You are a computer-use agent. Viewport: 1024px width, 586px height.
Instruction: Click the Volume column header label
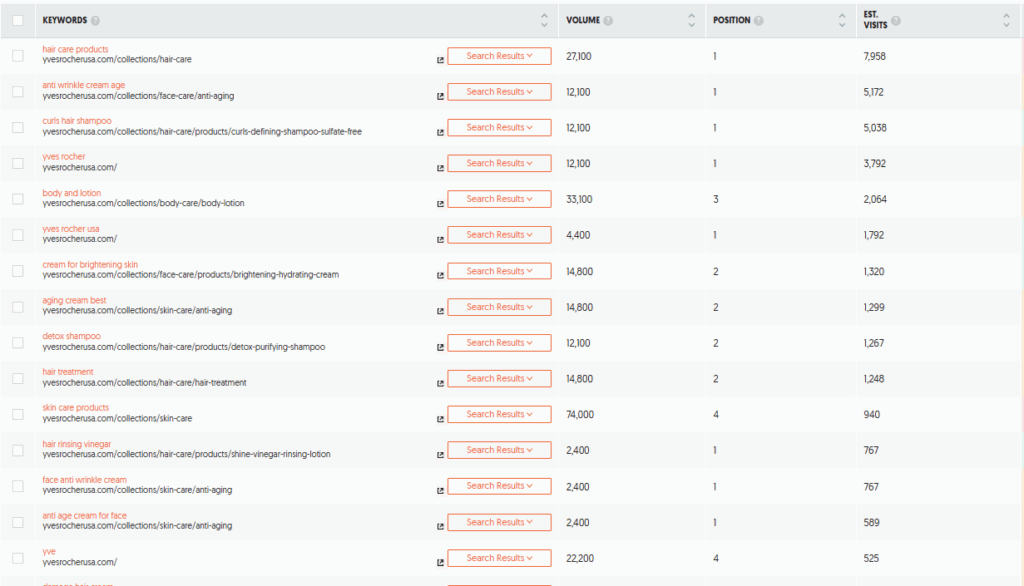pos(583,20)
